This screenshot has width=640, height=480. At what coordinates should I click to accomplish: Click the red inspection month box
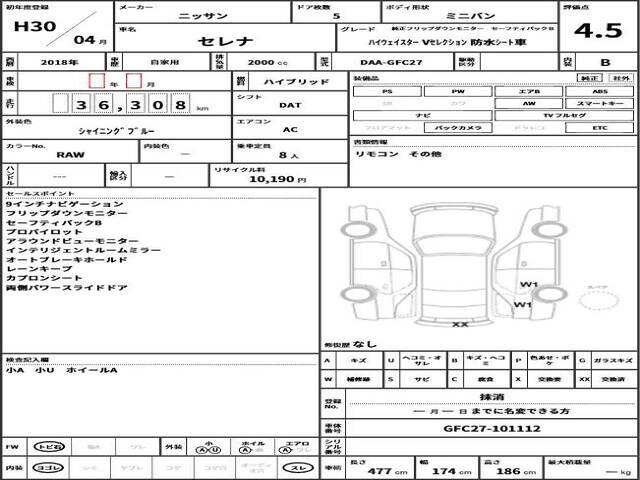[x=133, y=80]
